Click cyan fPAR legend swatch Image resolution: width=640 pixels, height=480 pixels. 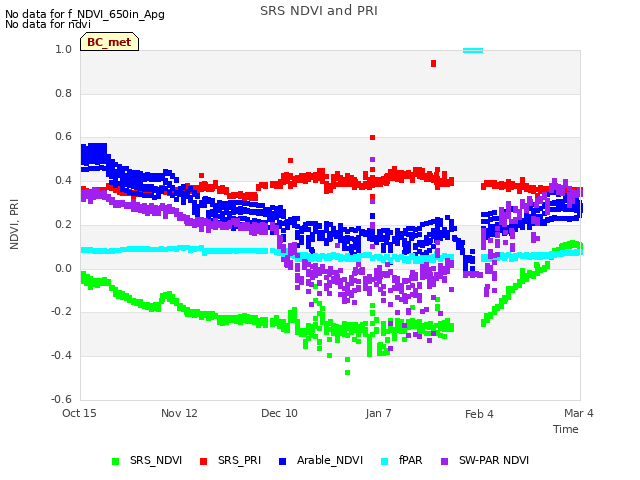click(x=384, y=461)
